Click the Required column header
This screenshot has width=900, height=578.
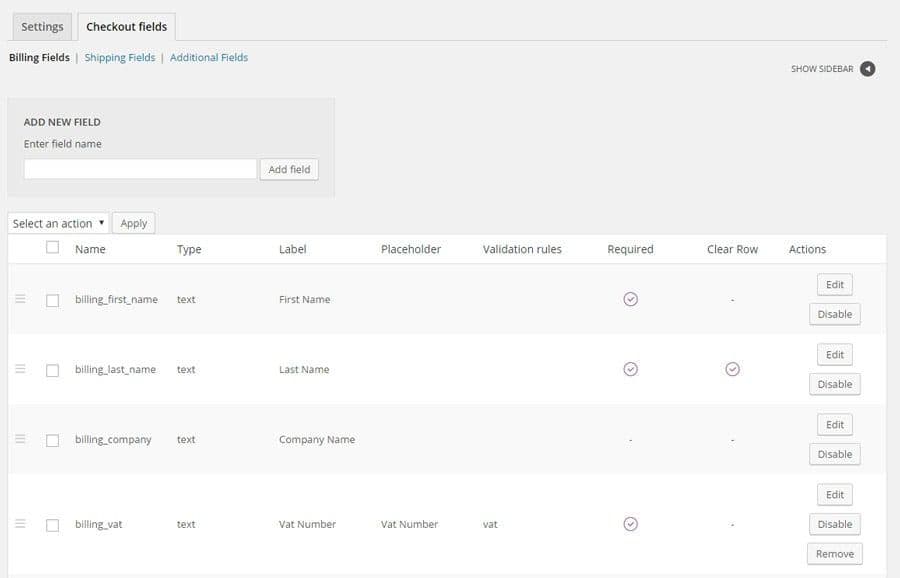pyautogui.click(x=630, y=250)
